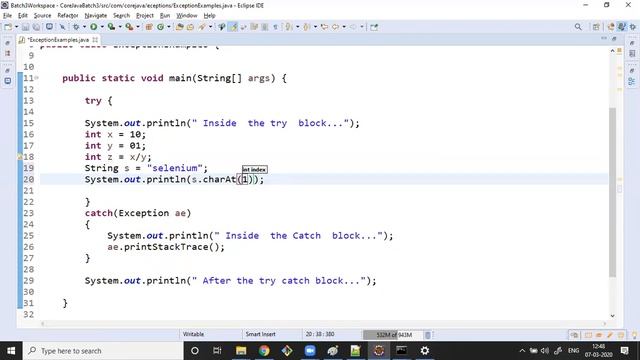The height and width of the screenshot is (360, 640).
Task: Click the Next Annotation icon
Action: click(x=289, y=27)
